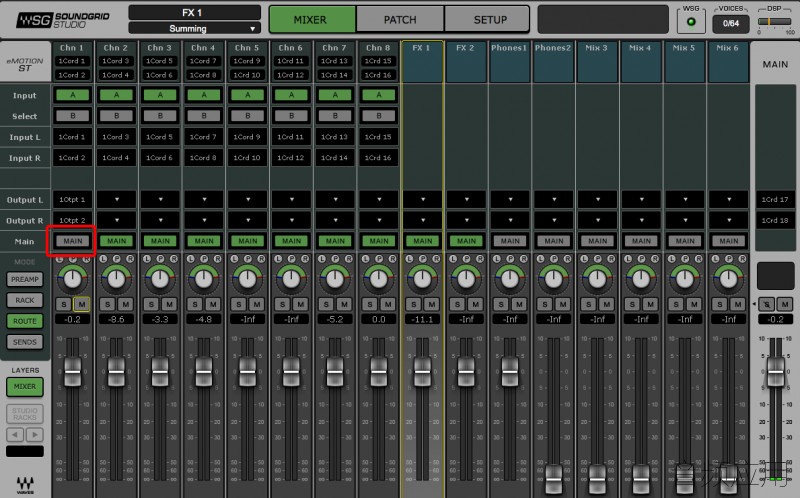800x498 pixels.
Task: Solo channel Chn 6
Action: pos(283,305)
